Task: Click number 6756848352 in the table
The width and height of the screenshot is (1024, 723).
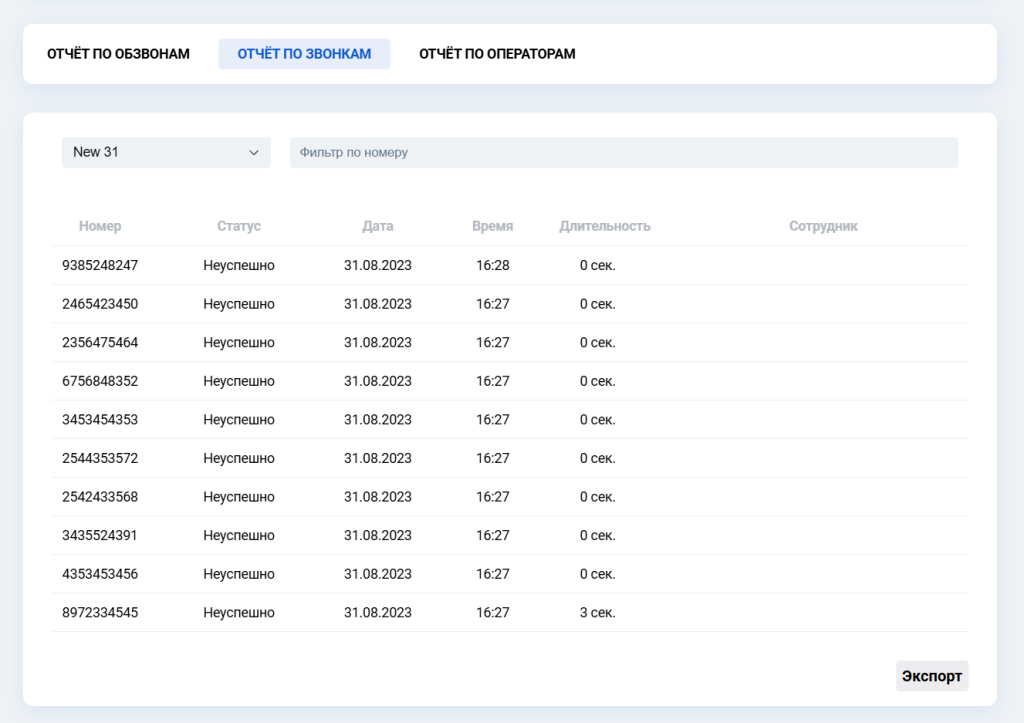Action: pos(100,381)
